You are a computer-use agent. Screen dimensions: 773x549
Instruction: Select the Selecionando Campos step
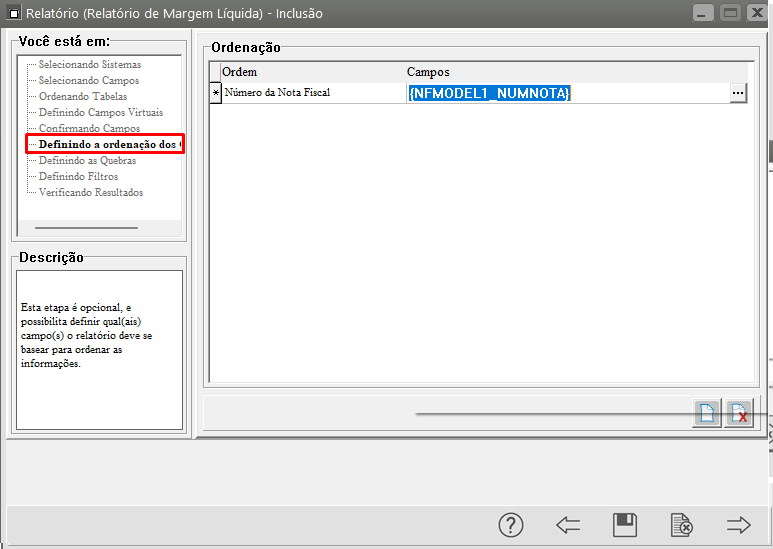pos(88,81)
